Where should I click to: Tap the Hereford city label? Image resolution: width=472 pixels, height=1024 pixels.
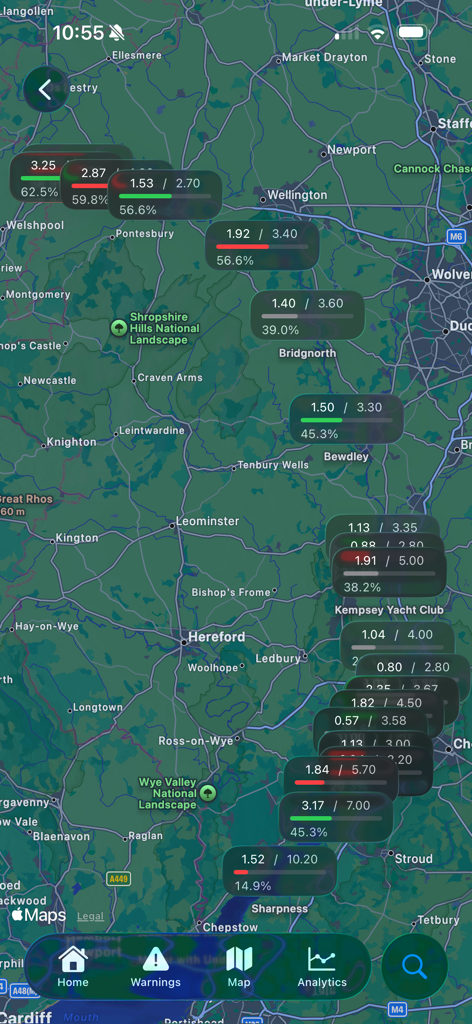[217, 636]
